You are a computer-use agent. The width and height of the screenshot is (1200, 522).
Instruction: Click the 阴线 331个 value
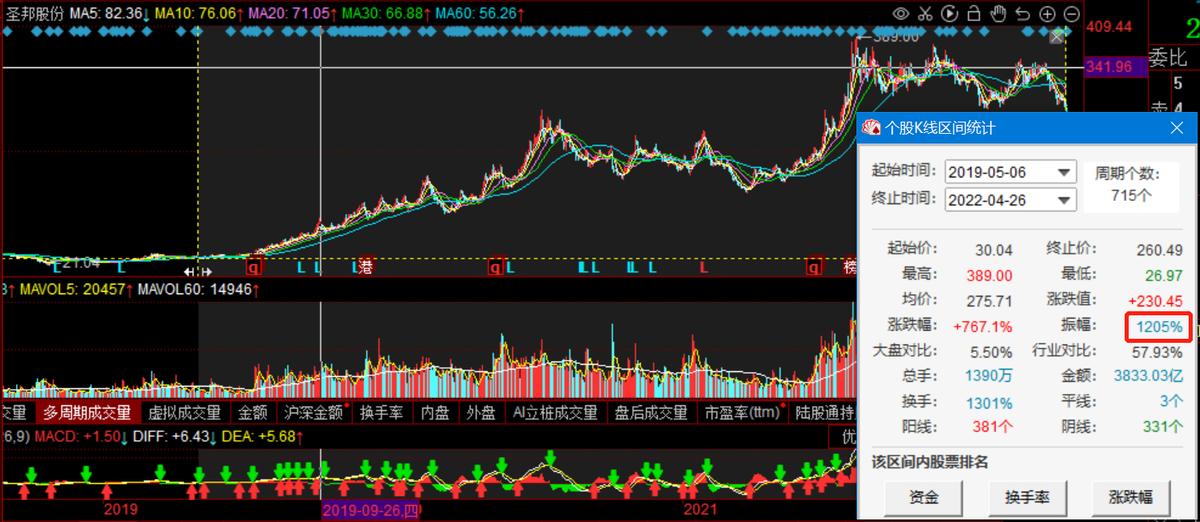[1163, 427]
